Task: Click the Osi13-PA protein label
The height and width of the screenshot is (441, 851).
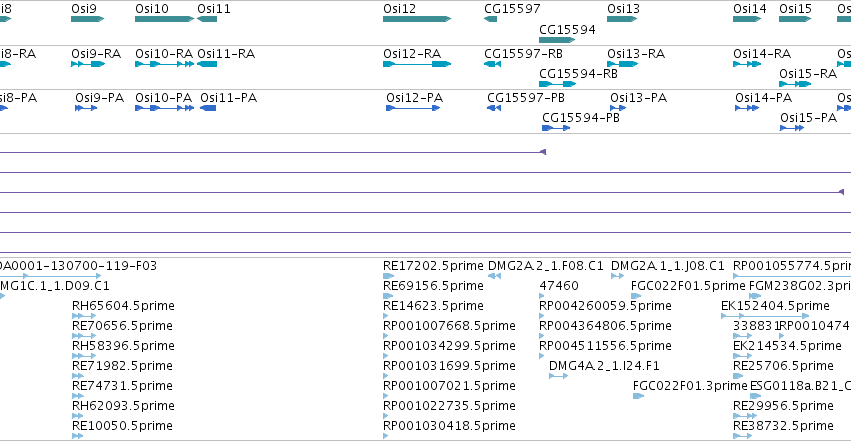Action: (x=639, y=98)
